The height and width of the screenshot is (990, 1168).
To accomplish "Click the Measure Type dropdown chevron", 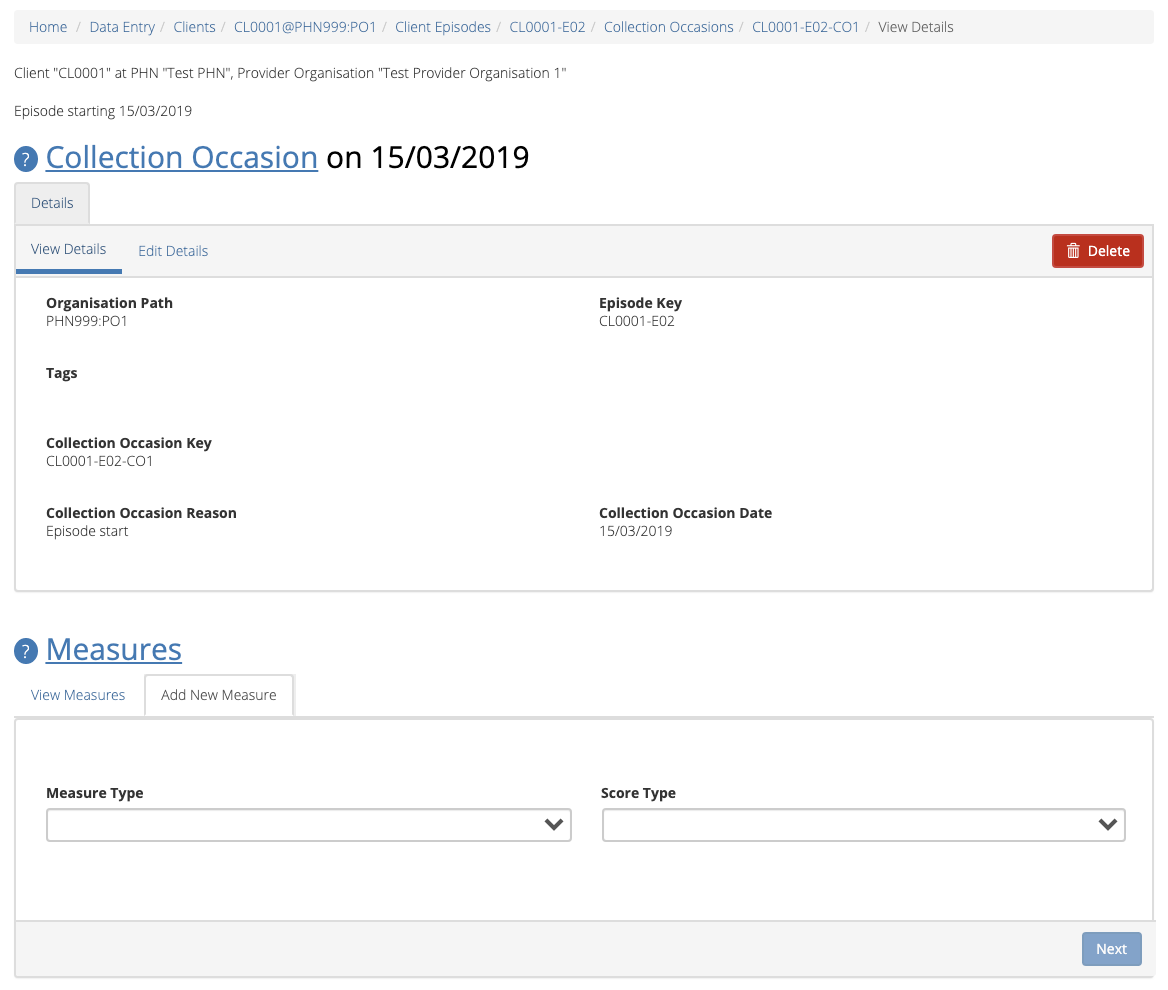I will pyautogui.click(x=554, y=825).
